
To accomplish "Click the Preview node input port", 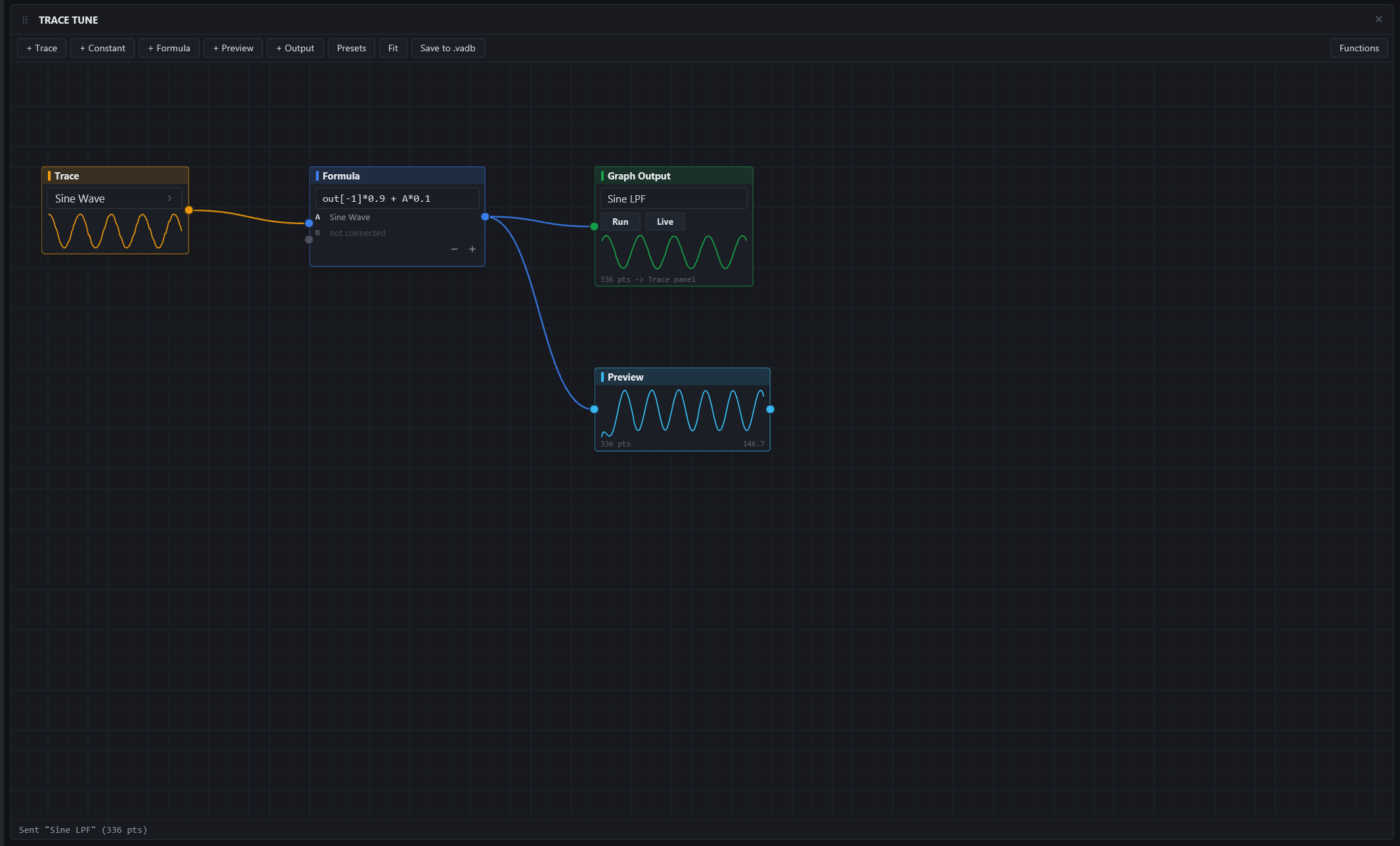I will click(x=594, y=409).
